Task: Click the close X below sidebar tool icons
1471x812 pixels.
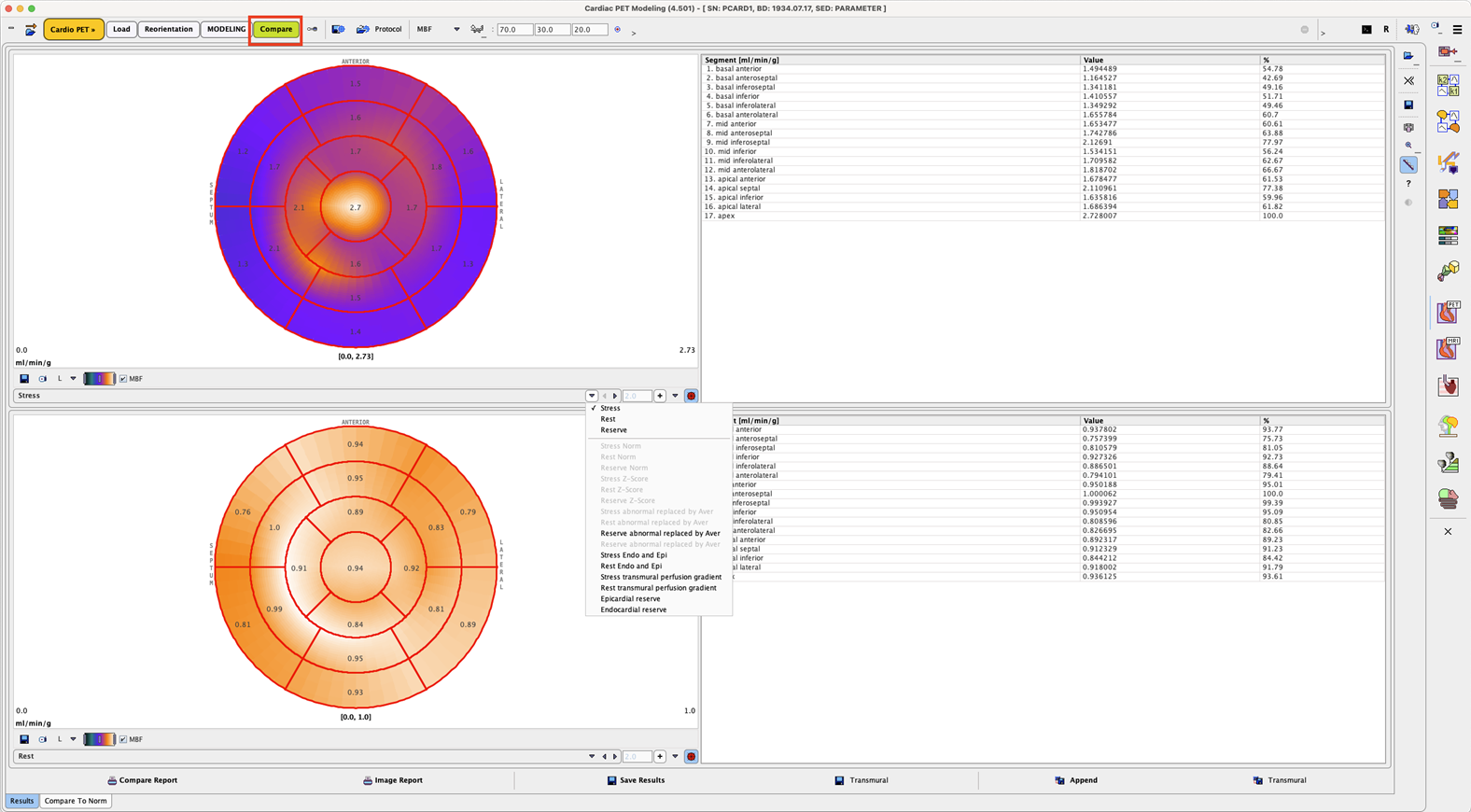Action: click(1448, 532)
